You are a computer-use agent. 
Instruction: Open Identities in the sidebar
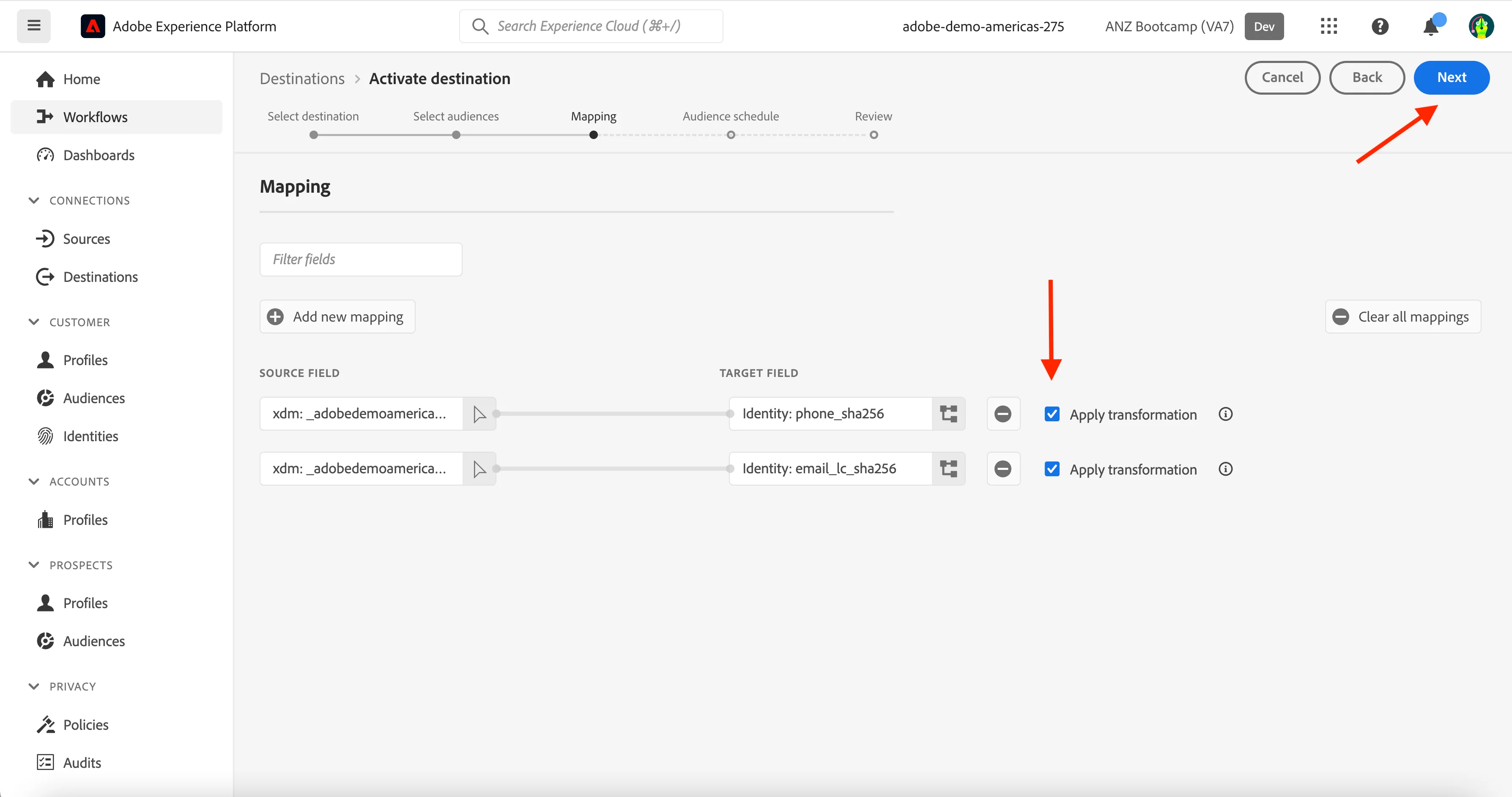click(x=90, y=437)
